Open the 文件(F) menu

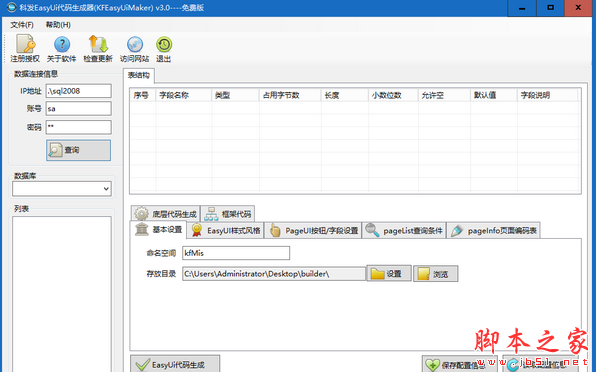tap(22, 25)
